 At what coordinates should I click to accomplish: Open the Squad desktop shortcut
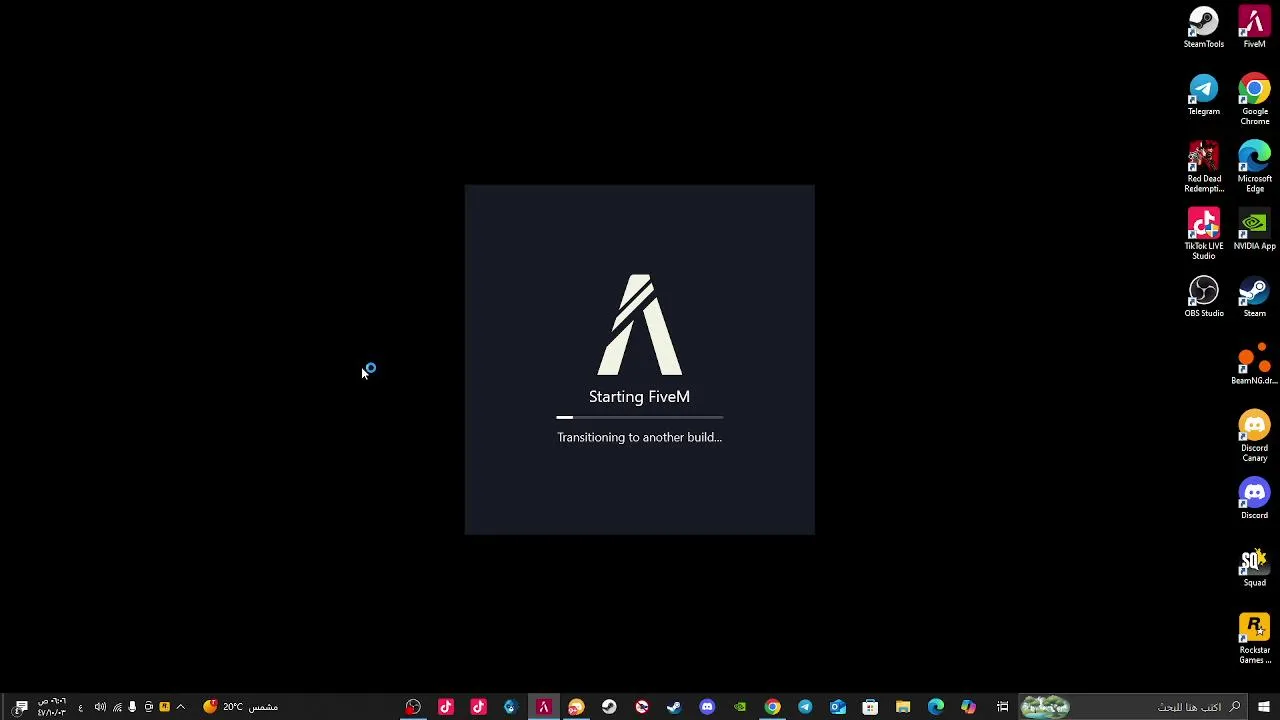pos(1254,565)
